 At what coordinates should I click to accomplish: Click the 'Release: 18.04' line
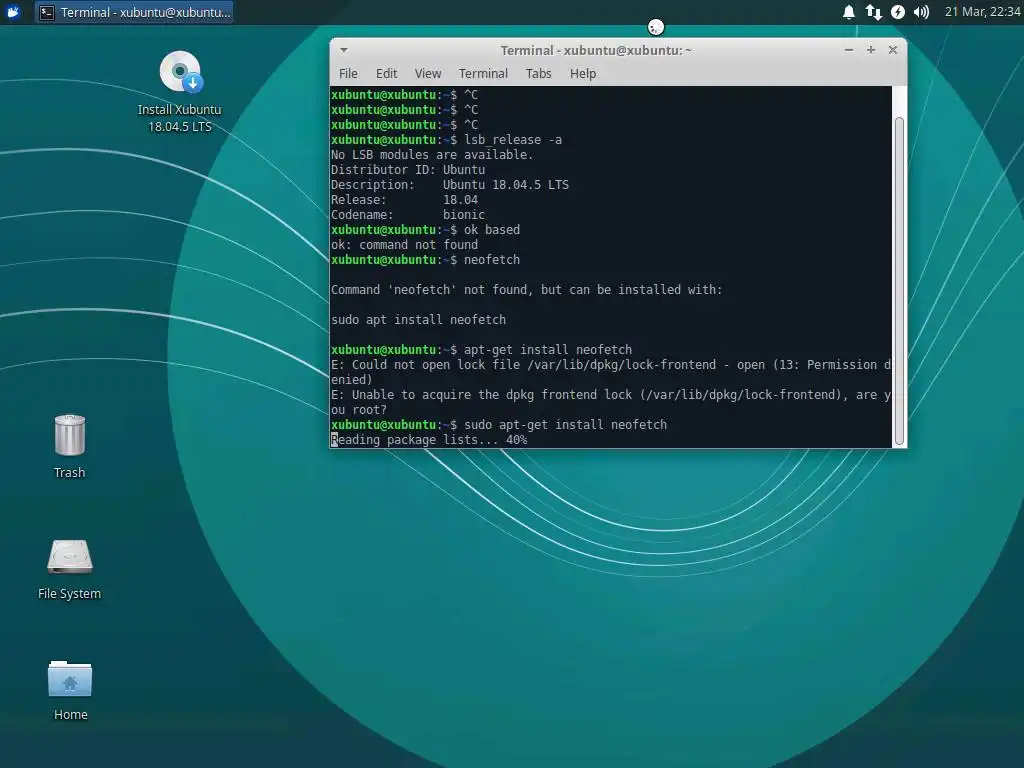pos(404,200)
